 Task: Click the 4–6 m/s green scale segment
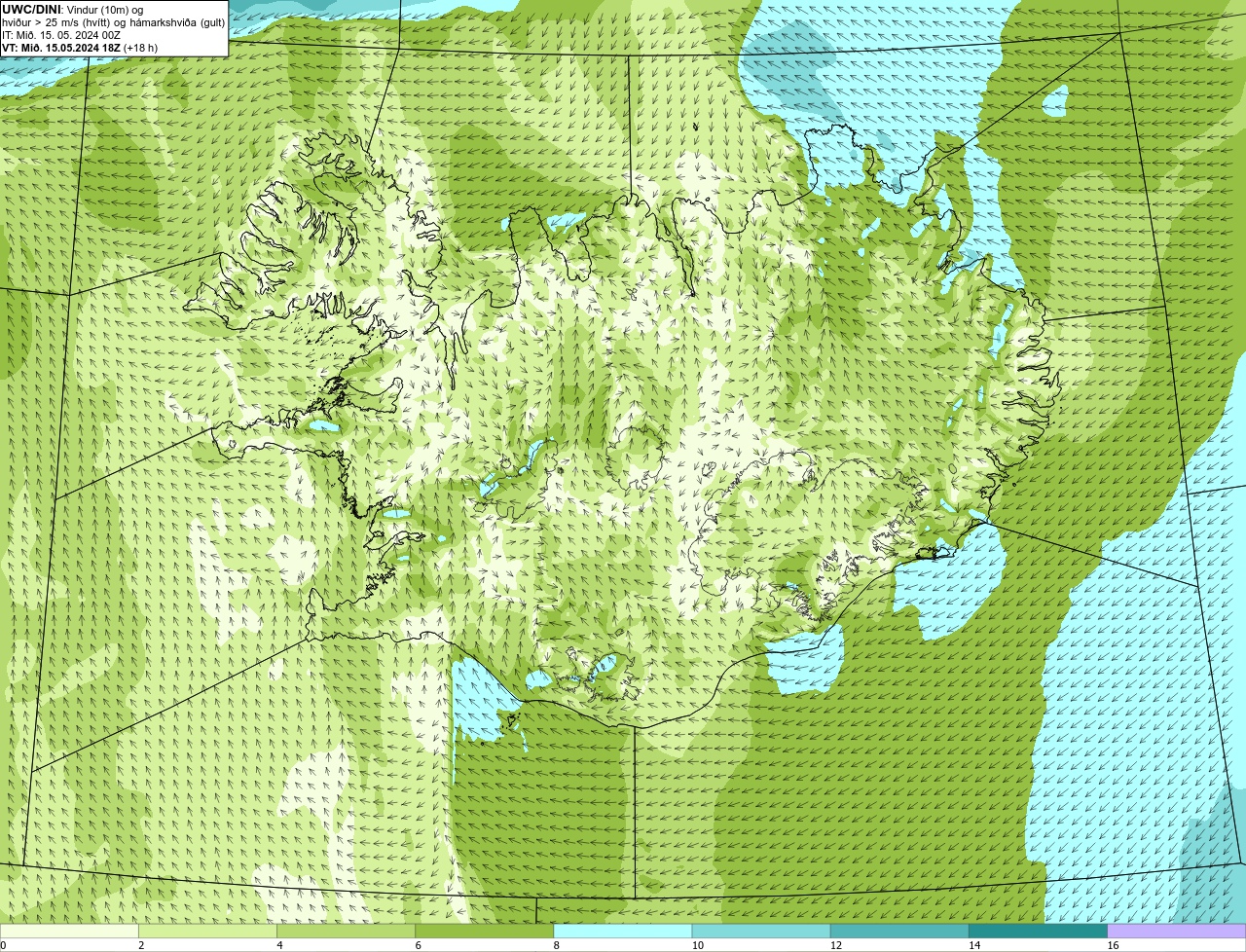point(346,931)
